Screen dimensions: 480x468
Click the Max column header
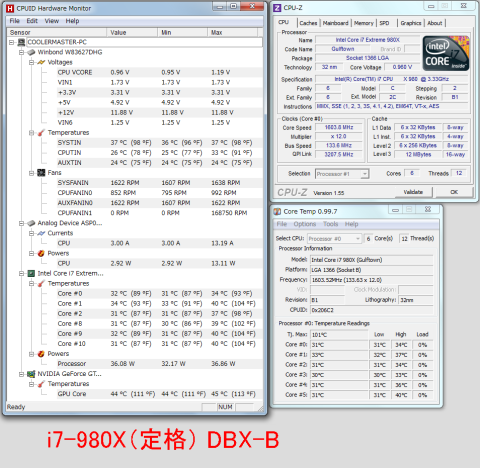pos(233,32)
